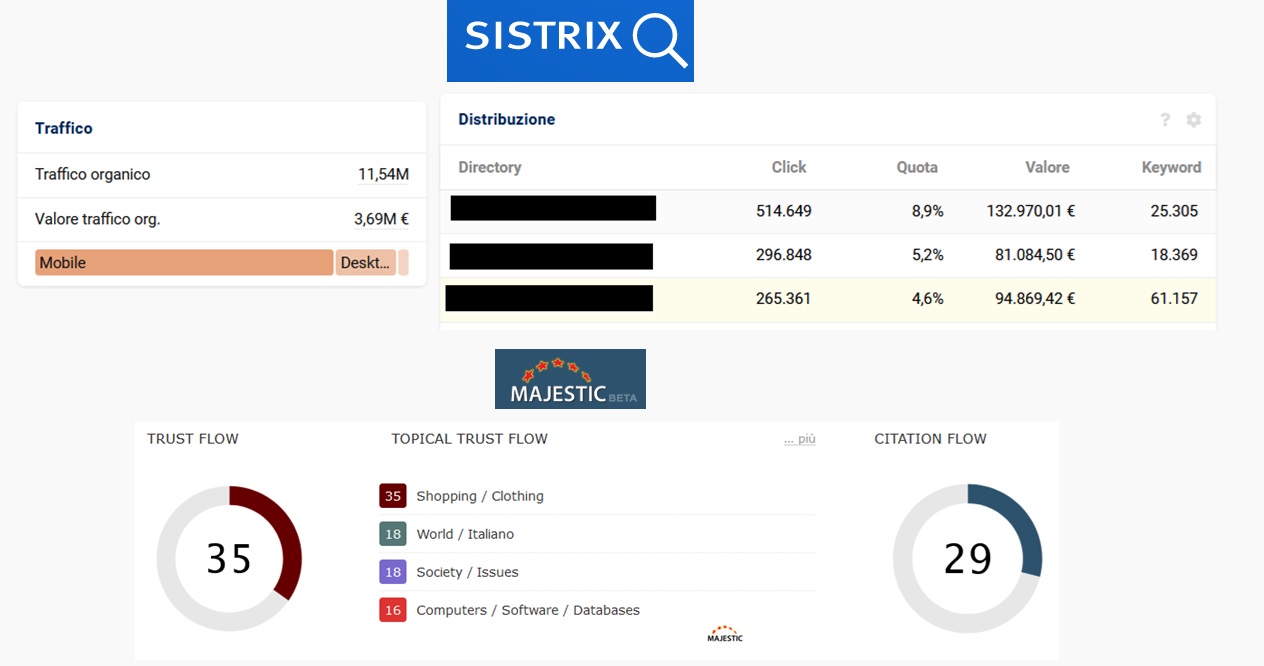The height and width of the screenshot is (666, 1264).
Task: Click the SISTRIX logo banner
Action: click(570, 40)
